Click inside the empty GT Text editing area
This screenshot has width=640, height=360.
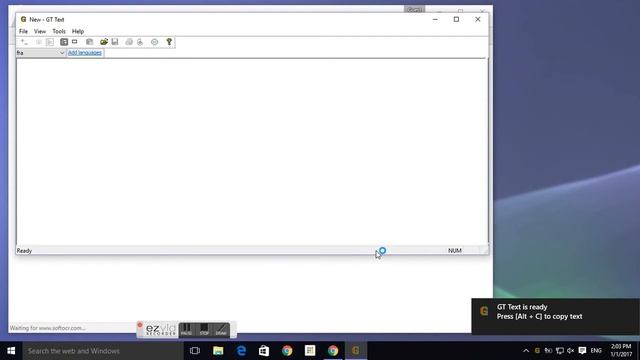click(252, 152)
